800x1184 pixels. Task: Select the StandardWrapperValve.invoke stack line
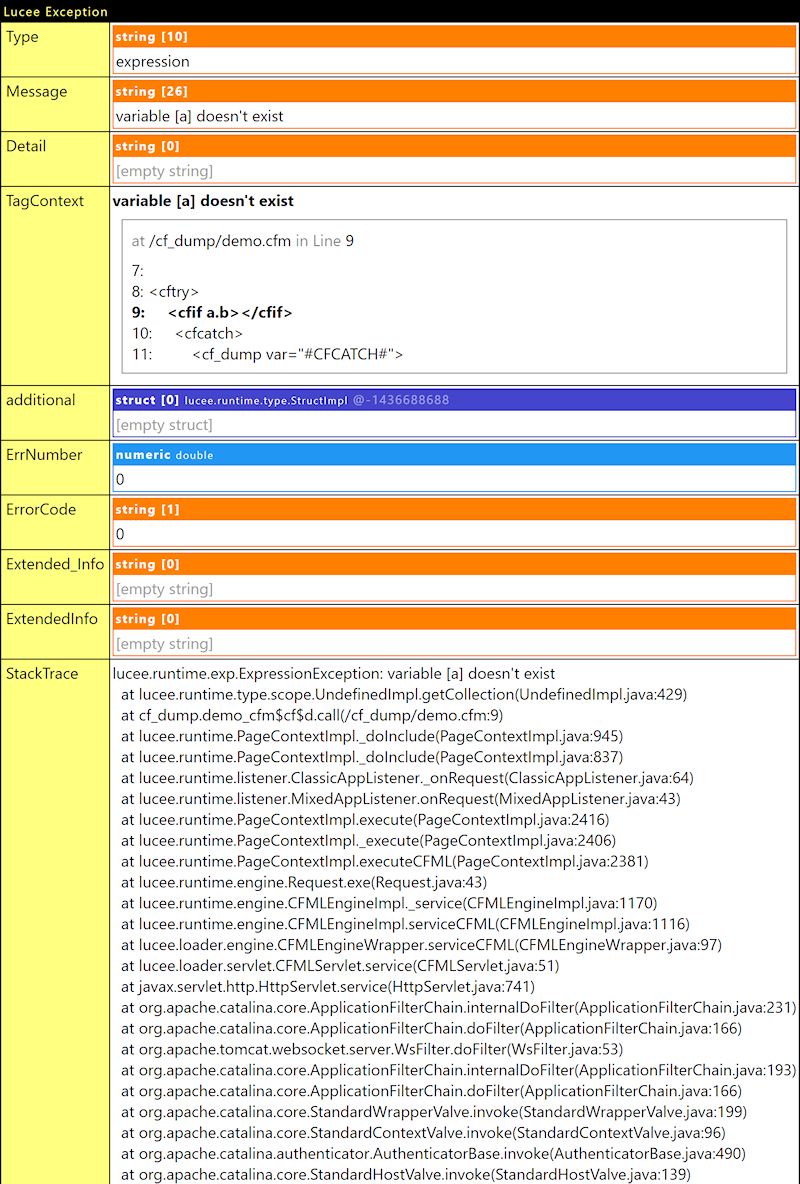434,1112
